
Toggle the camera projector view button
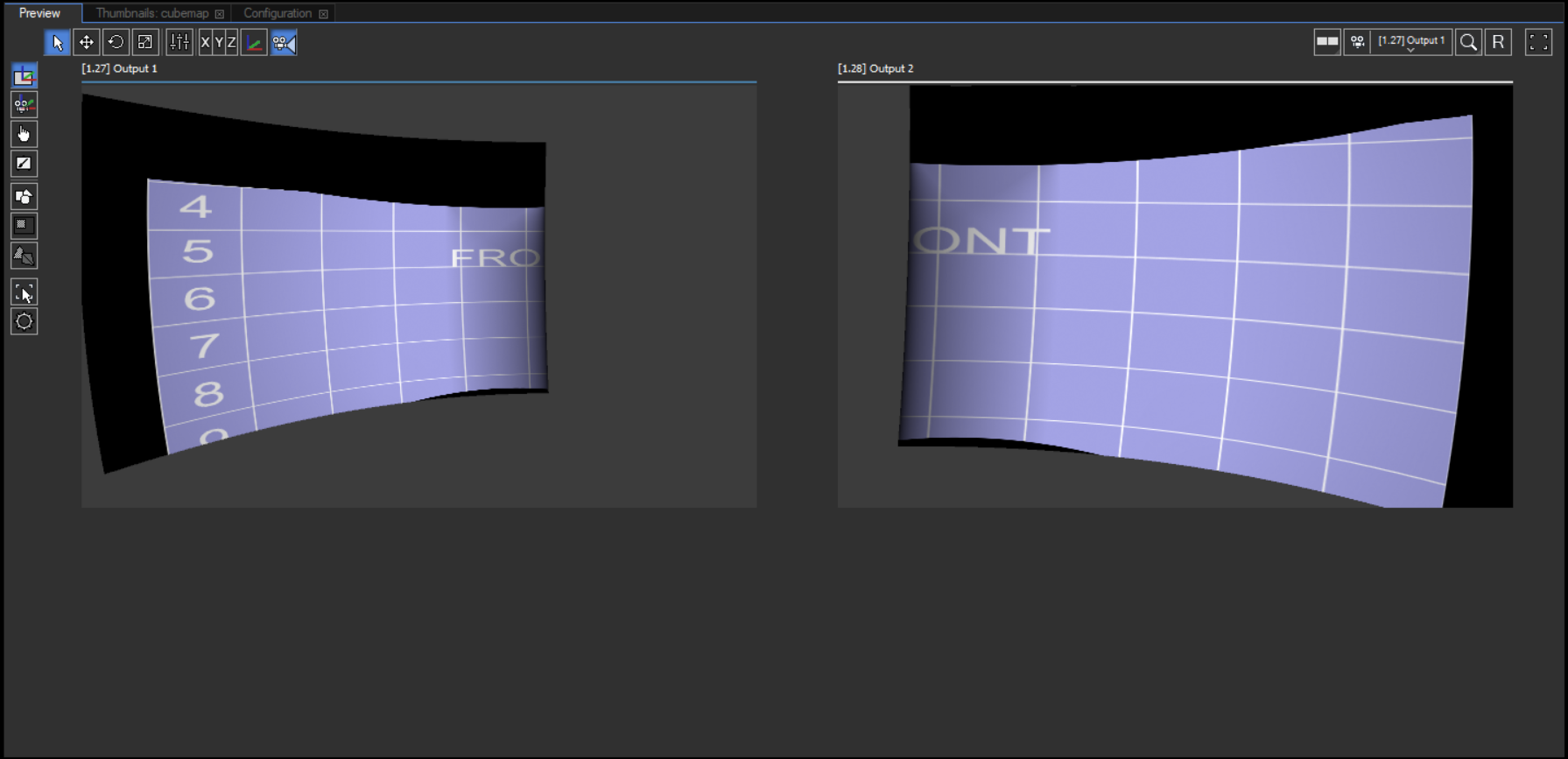coord(284,42)
